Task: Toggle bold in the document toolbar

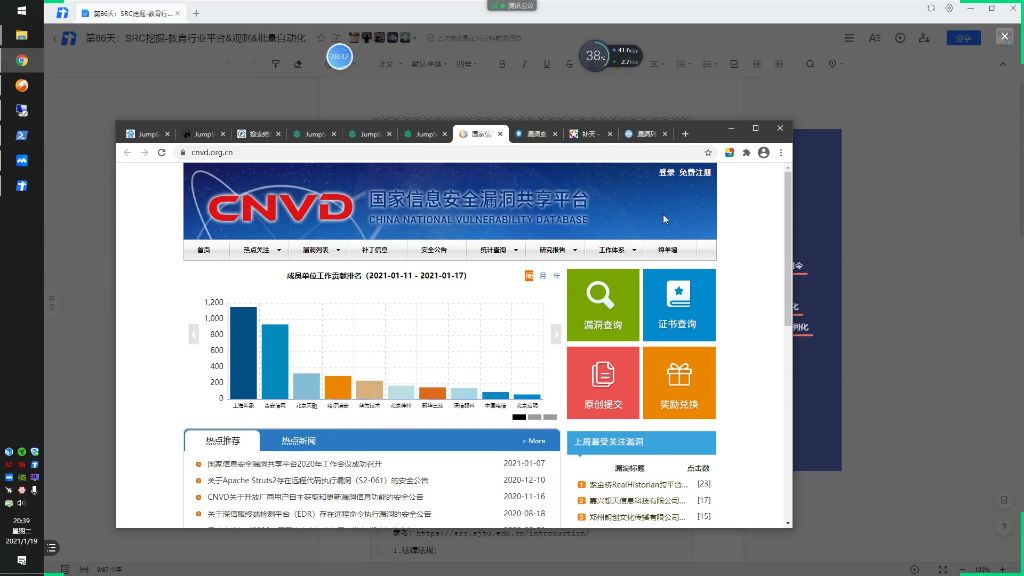Action: [502, 64]
